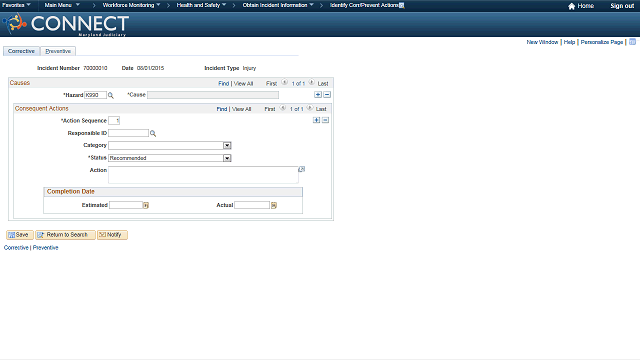Expand the Main Menu dropdown
The image size is (640, 360).
click(x=62, y=5)
